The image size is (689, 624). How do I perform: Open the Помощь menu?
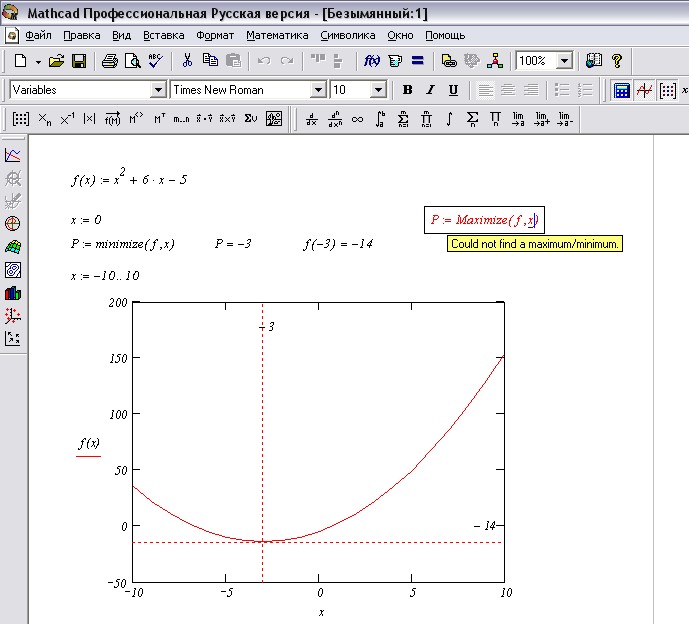pos(445,36)
